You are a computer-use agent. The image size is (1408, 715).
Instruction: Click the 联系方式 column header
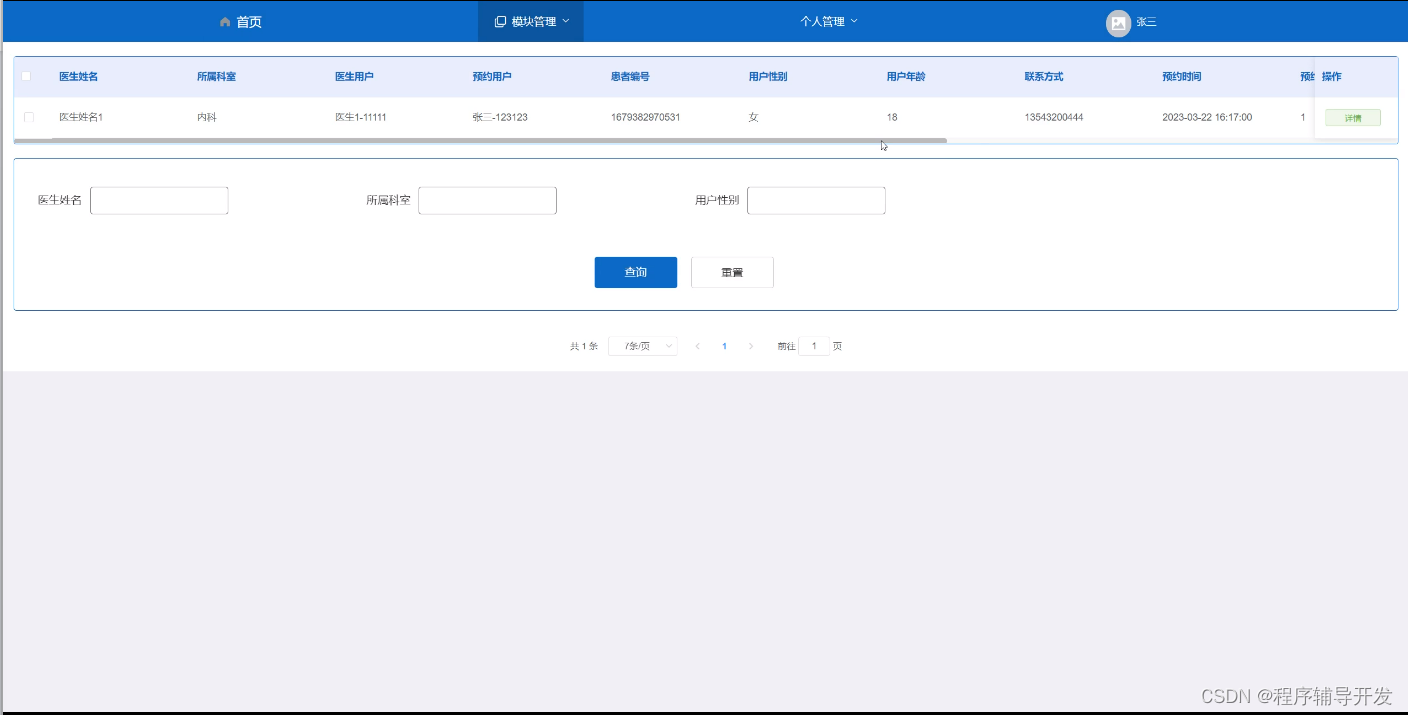1044,77
